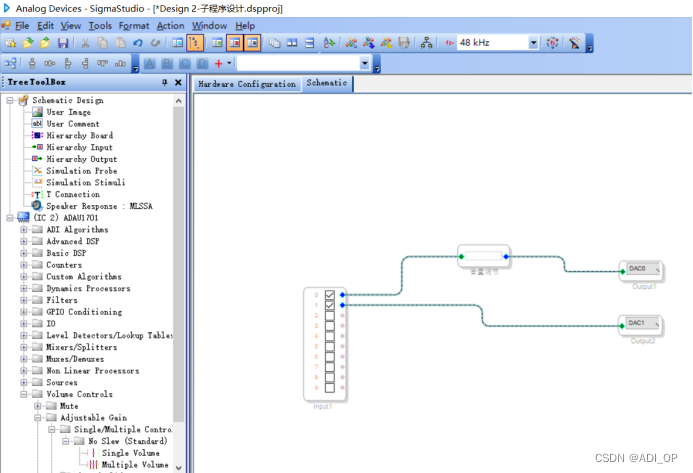Select Speaker Response : MLSSA item
Image resolution: width=693 pixels, height=473 pixels.
point(99,206)
